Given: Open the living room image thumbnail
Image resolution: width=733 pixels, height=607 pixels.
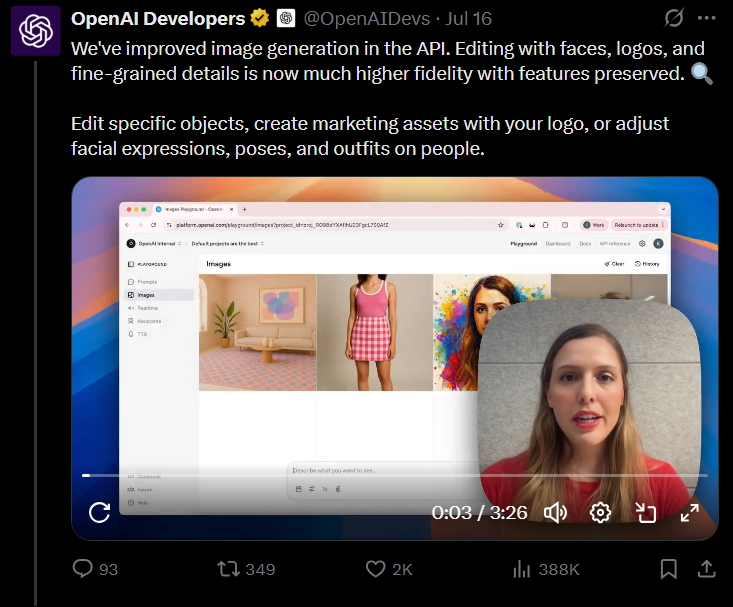Looking at the screenshot, I should click(258, 332).
